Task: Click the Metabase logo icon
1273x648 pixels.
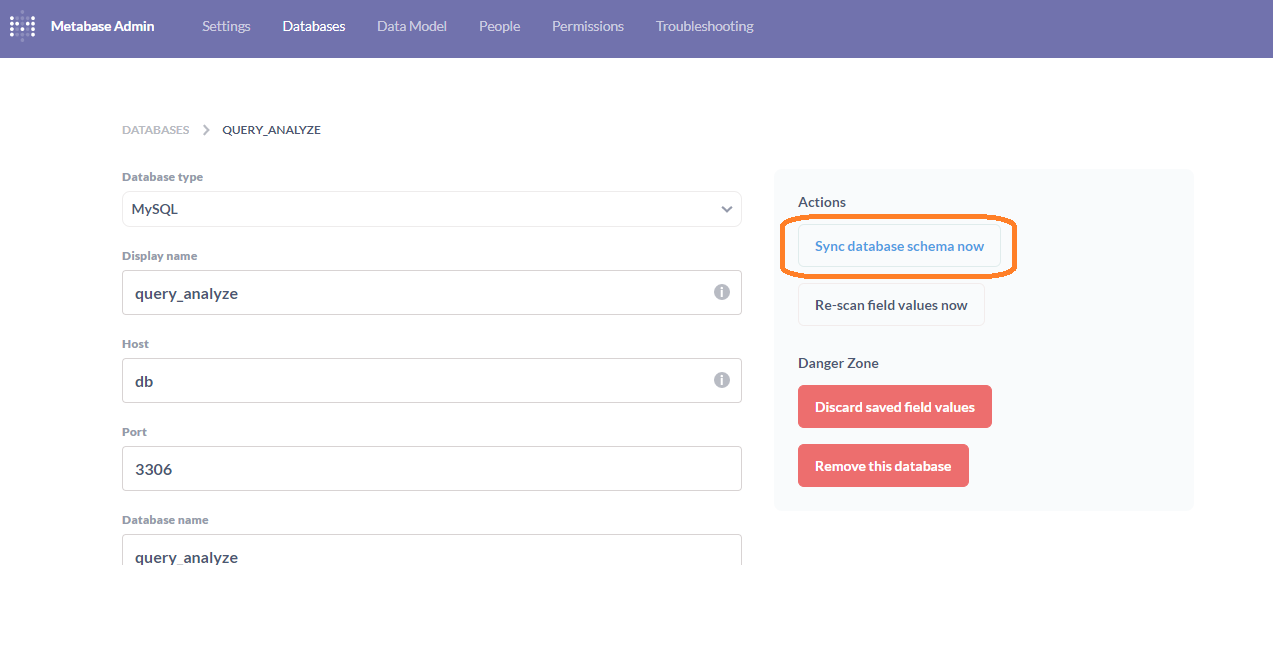Action: [22, 26]
